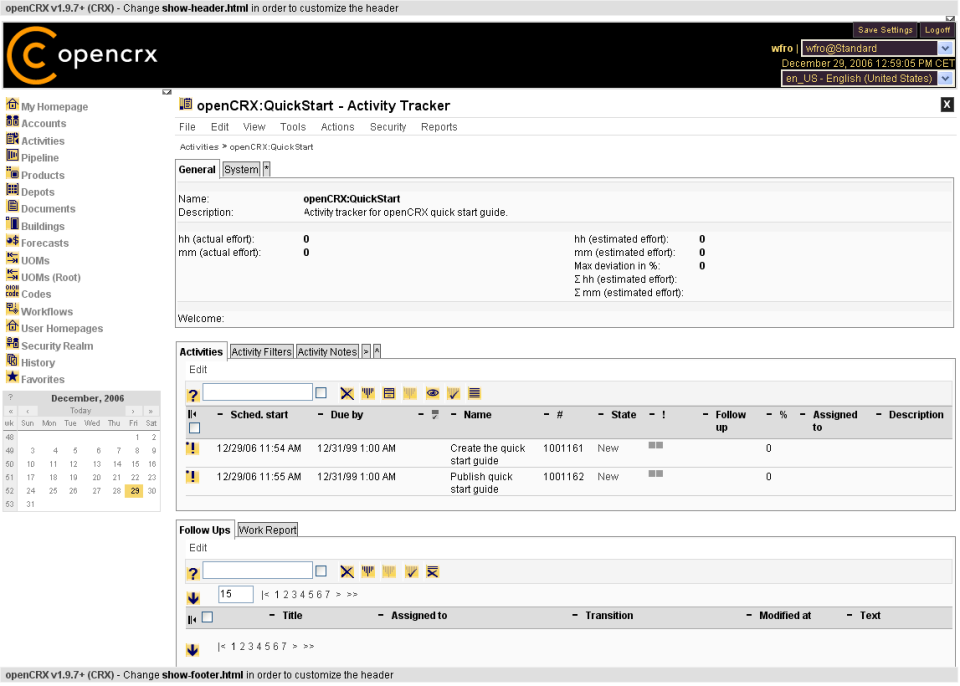Click the Follow Ups page size field
Viewport: 960px width, 686px height.
click(236, 594)
